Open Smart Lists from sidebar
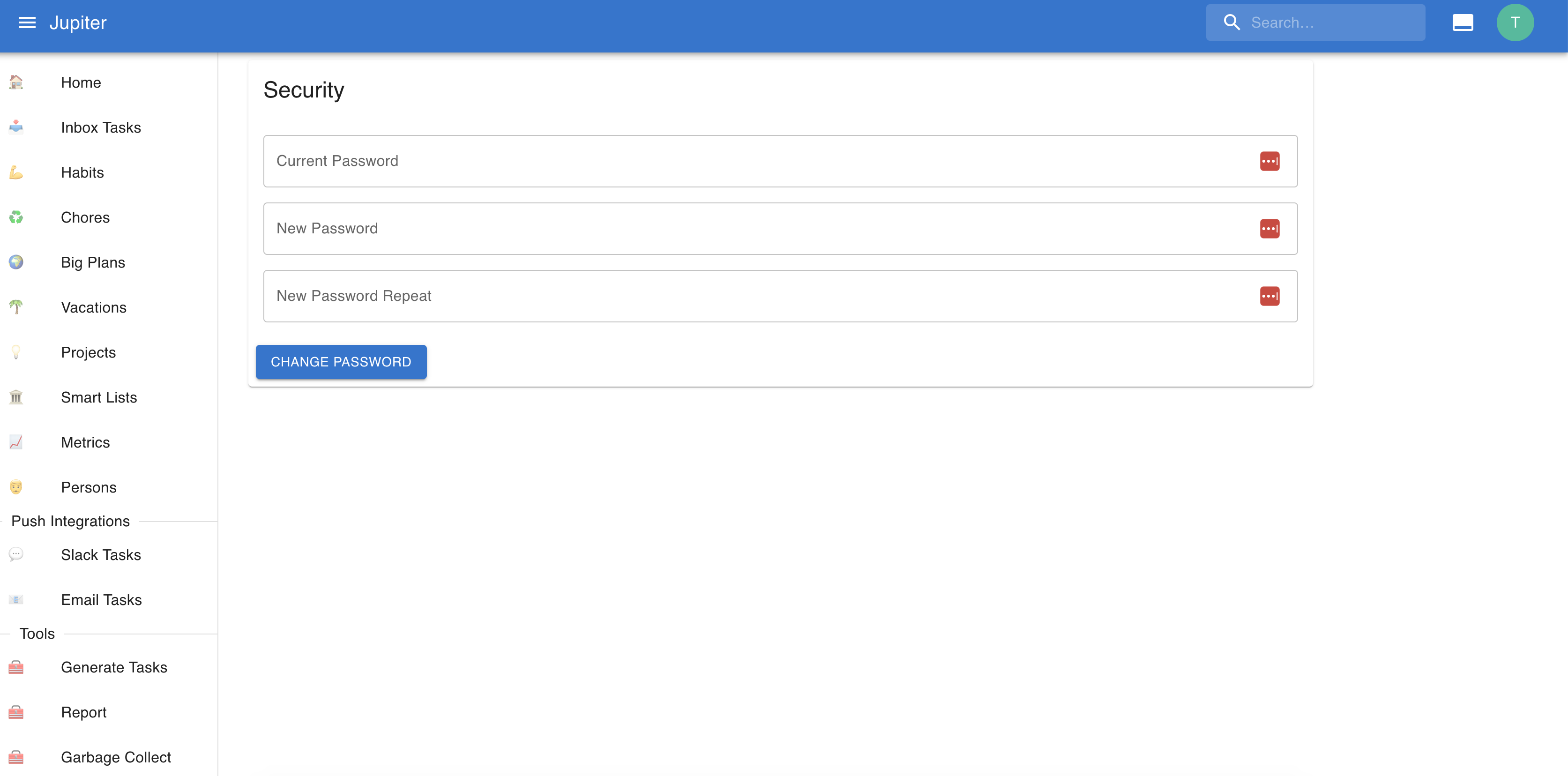Screen dimensions: 1568x776 coord(98,397)
